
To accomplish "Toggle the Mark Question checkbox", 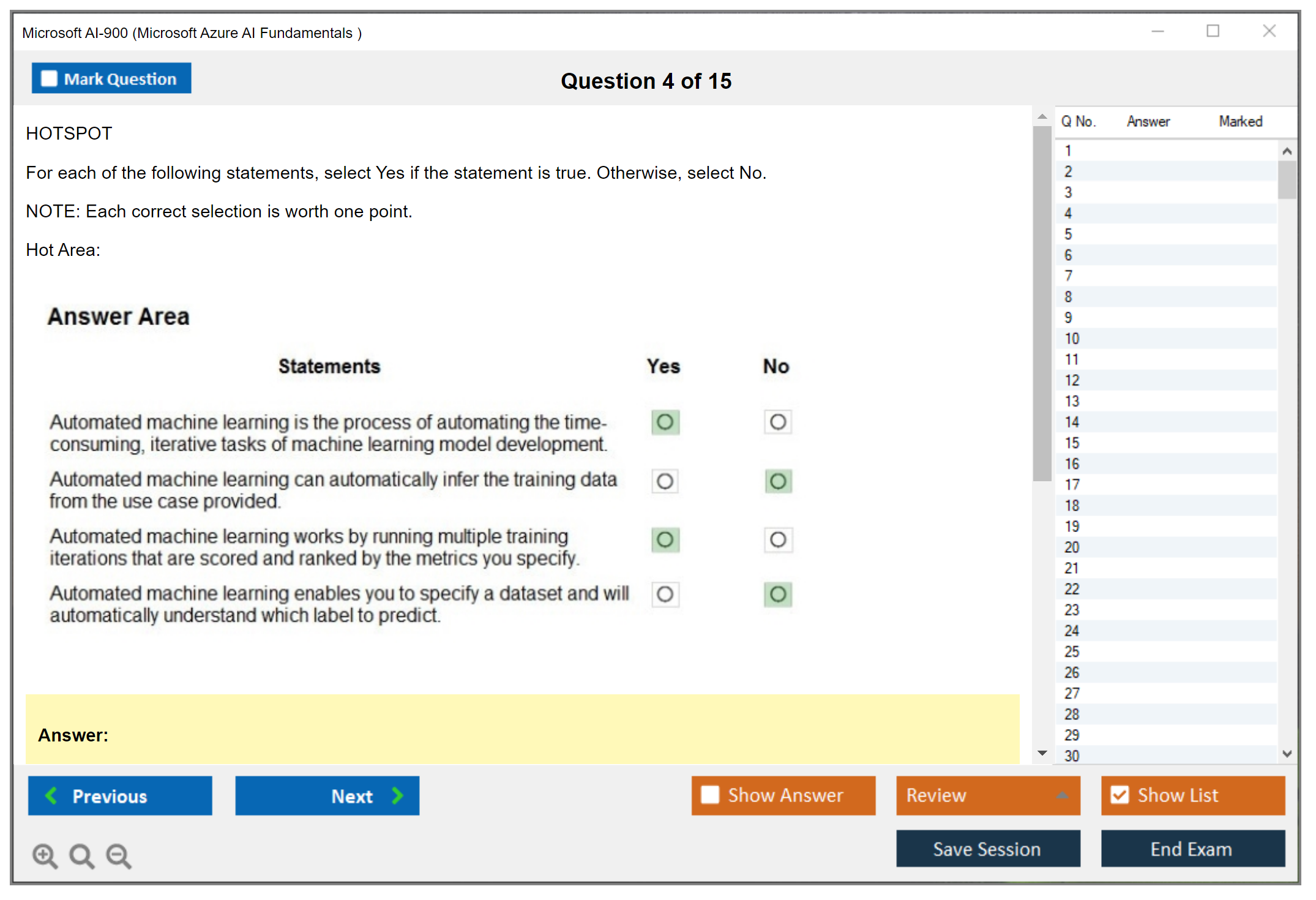I will [49, 79].
